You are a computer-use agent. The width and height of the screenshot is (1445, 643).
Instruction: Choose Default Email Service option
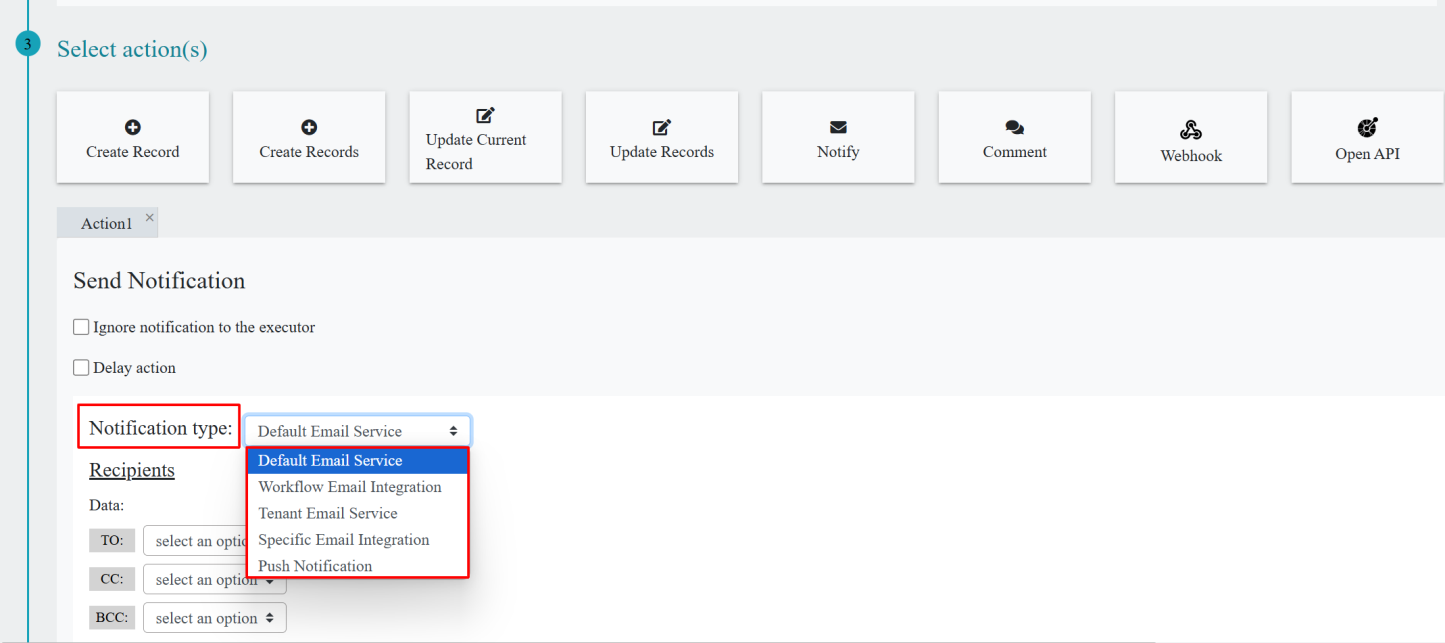(358, 460)
